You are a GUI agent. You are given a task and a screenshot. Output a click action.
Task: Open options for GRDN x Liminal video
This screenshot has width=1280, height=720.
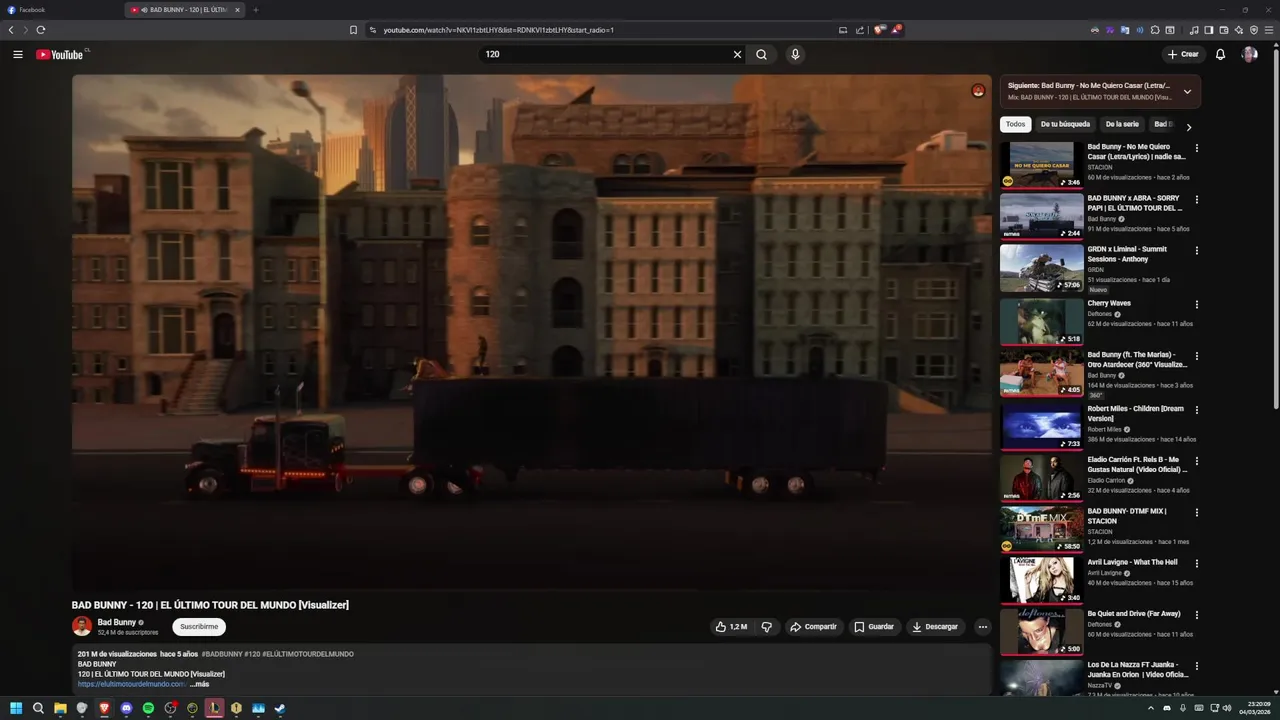[x=1196, y=251]
